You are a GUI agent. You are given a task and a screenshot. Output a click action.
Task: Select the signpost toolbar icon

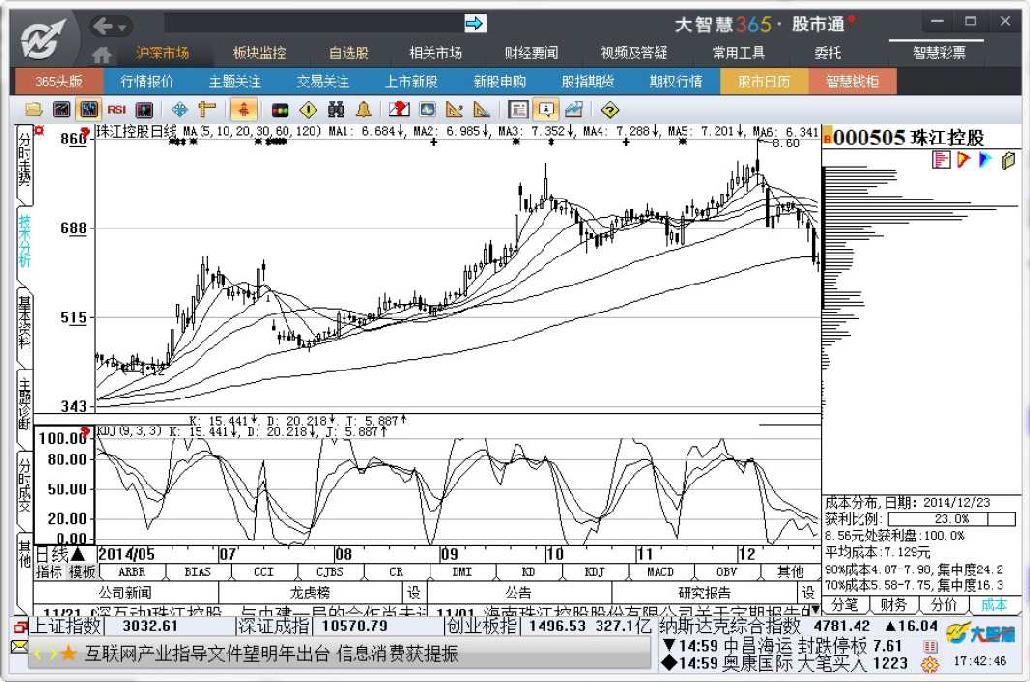coord(206,110)
